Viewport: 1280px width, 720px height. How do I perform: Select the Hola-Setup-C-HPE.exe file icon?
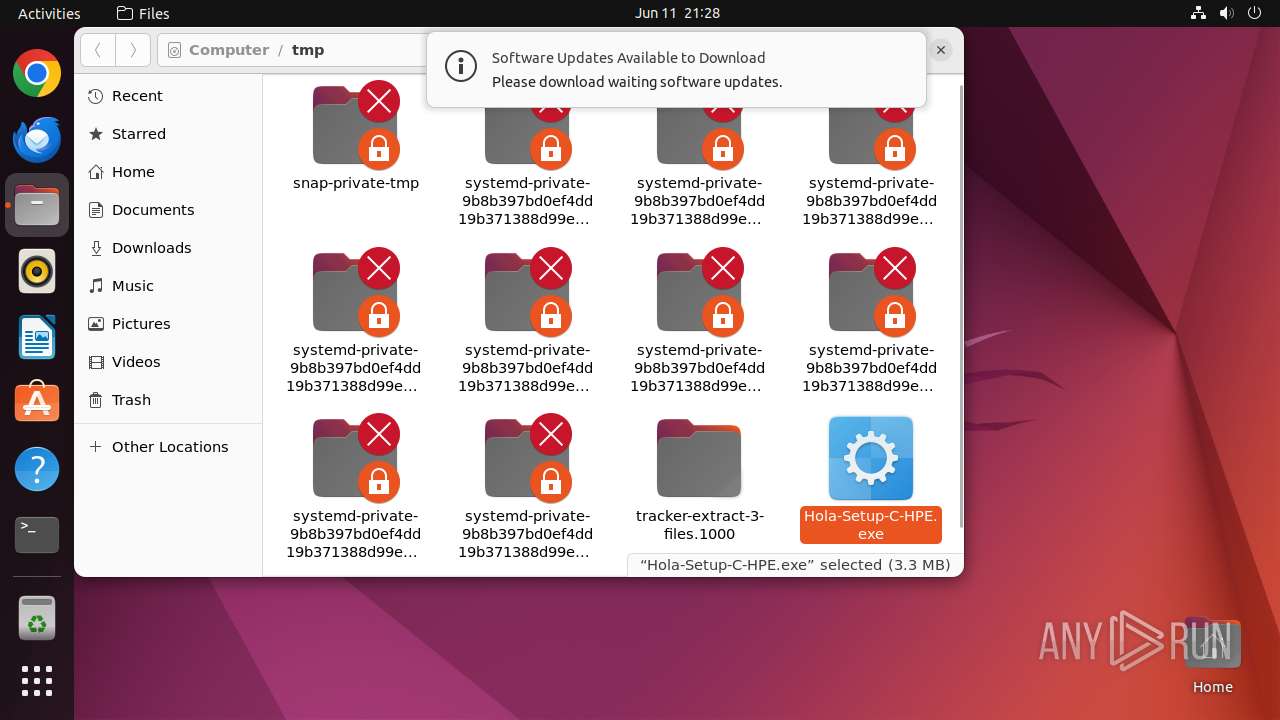[x=871, y=458]
